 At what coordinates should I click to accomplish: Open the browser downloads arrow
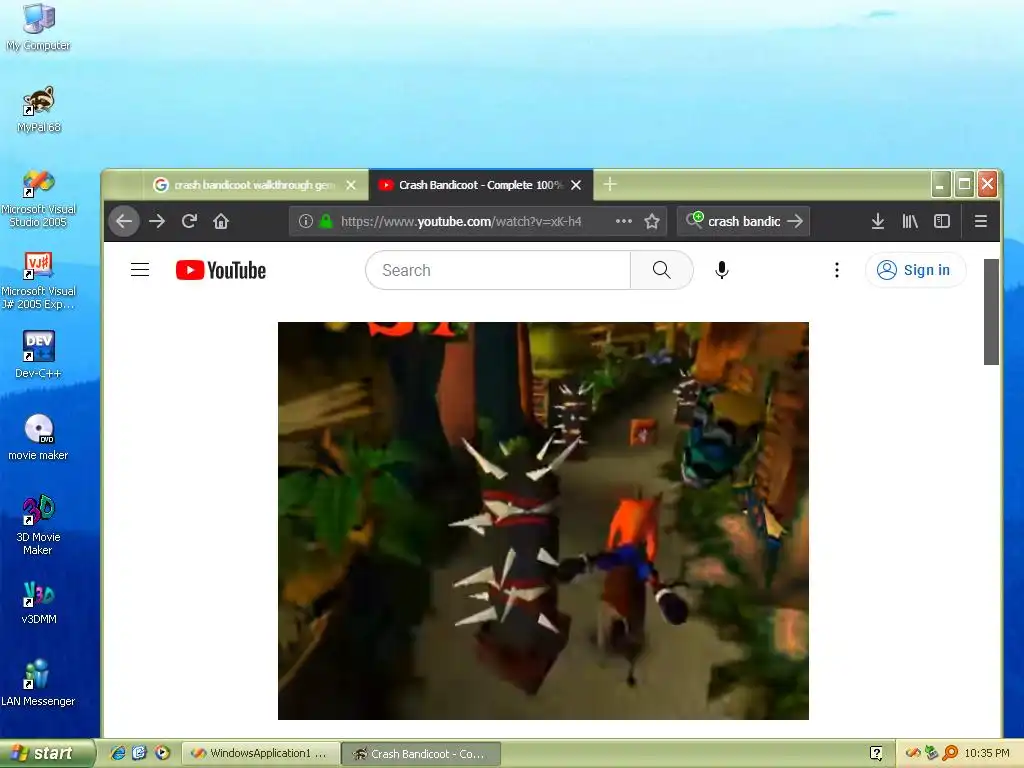click(878, 221)
